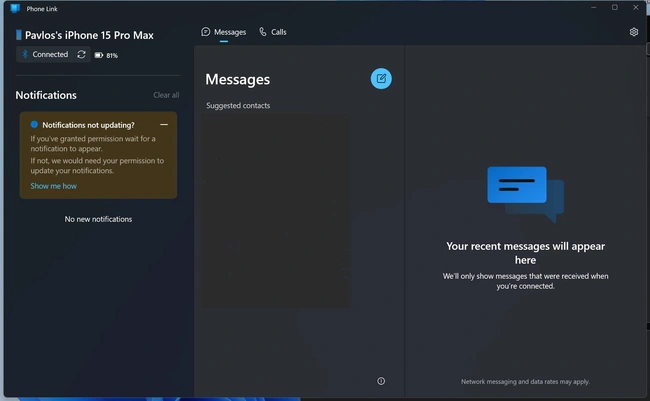Open Phone Link settings gear

(x=634, y=32)
